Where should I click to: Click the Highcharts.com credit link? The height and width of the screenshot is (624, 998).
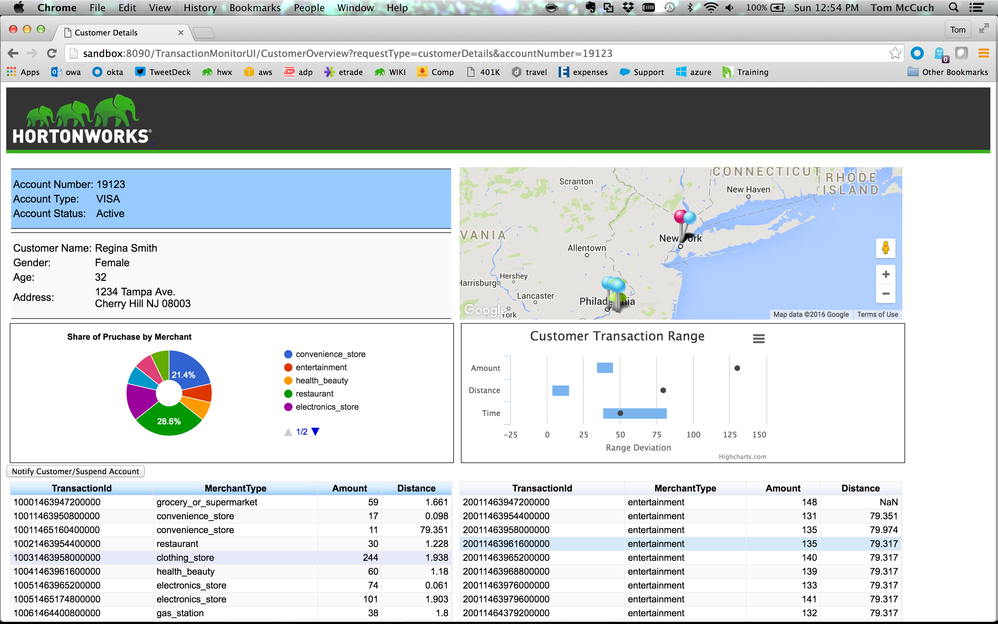pos(742,457)
